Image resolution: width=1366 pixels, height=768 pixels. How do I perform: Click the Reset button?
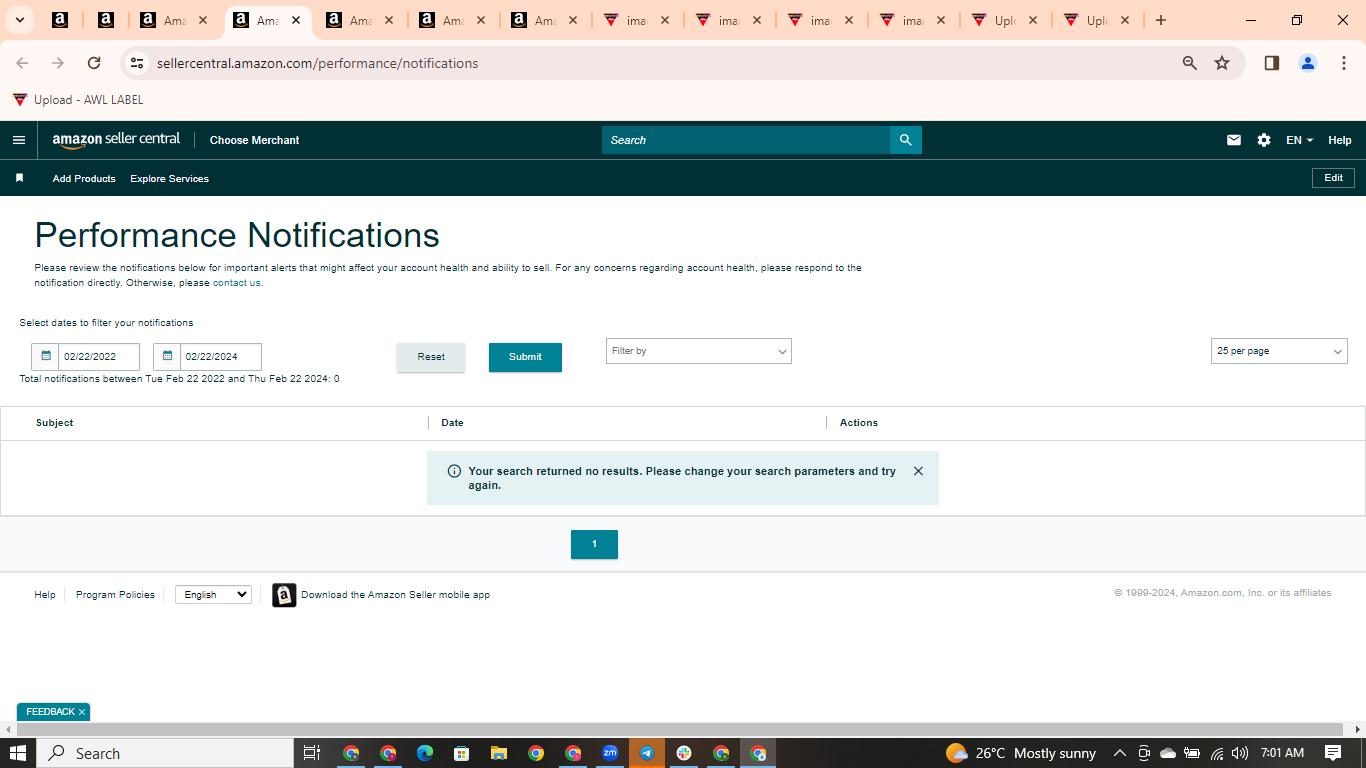tap(431, 357)
